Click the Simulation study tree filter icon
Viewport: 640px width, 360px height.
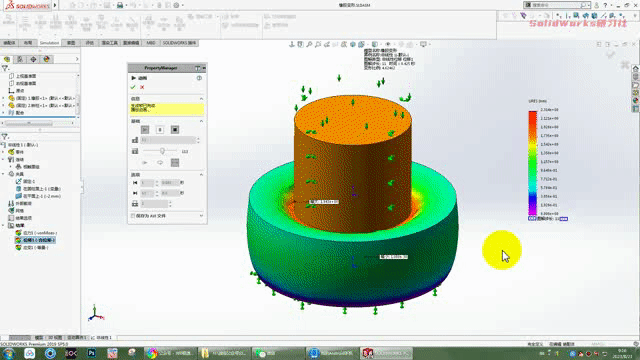[x=5, y=136]
